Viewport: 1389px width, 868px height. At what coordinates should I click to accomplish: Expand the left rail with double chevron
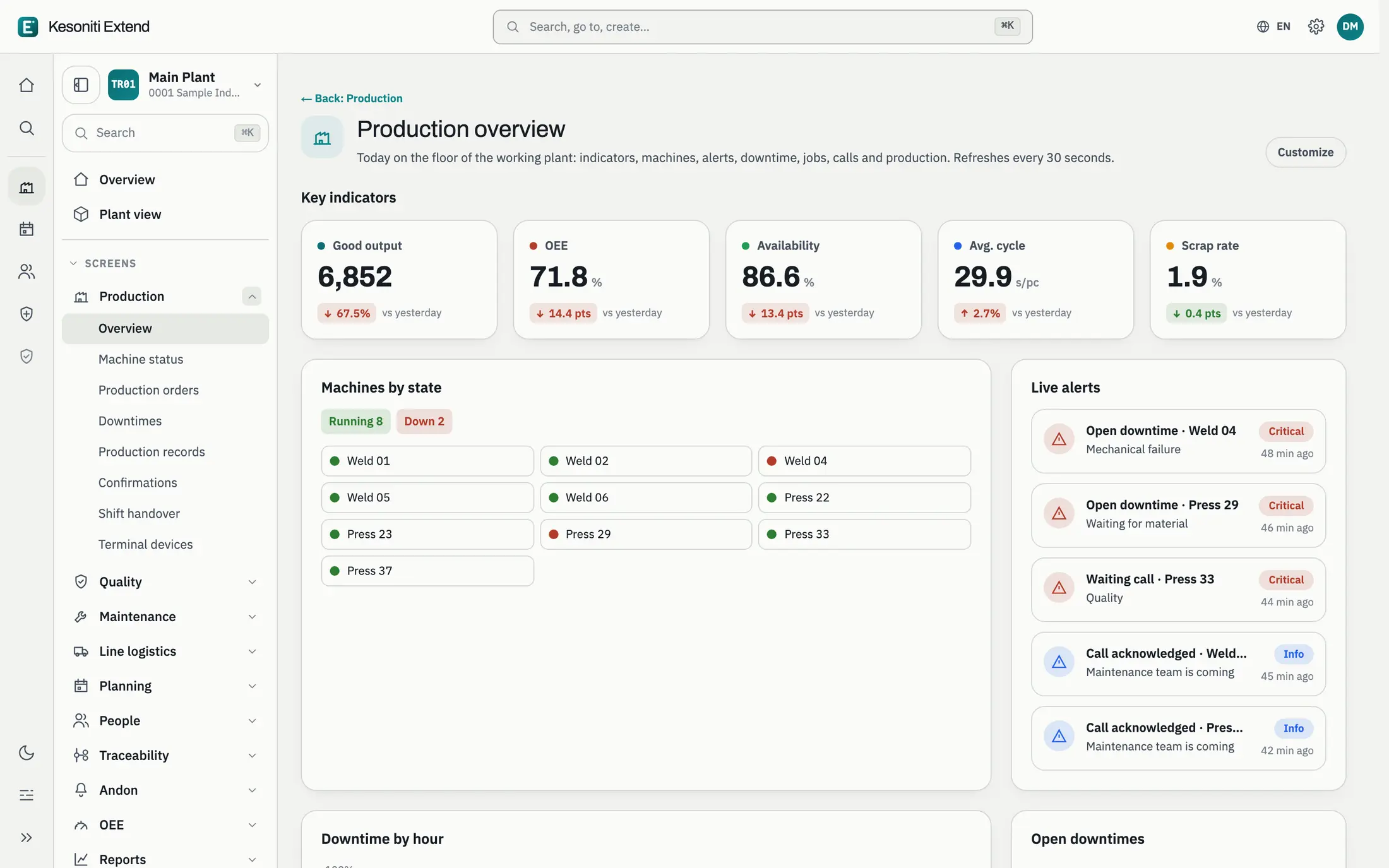[27, 838]
